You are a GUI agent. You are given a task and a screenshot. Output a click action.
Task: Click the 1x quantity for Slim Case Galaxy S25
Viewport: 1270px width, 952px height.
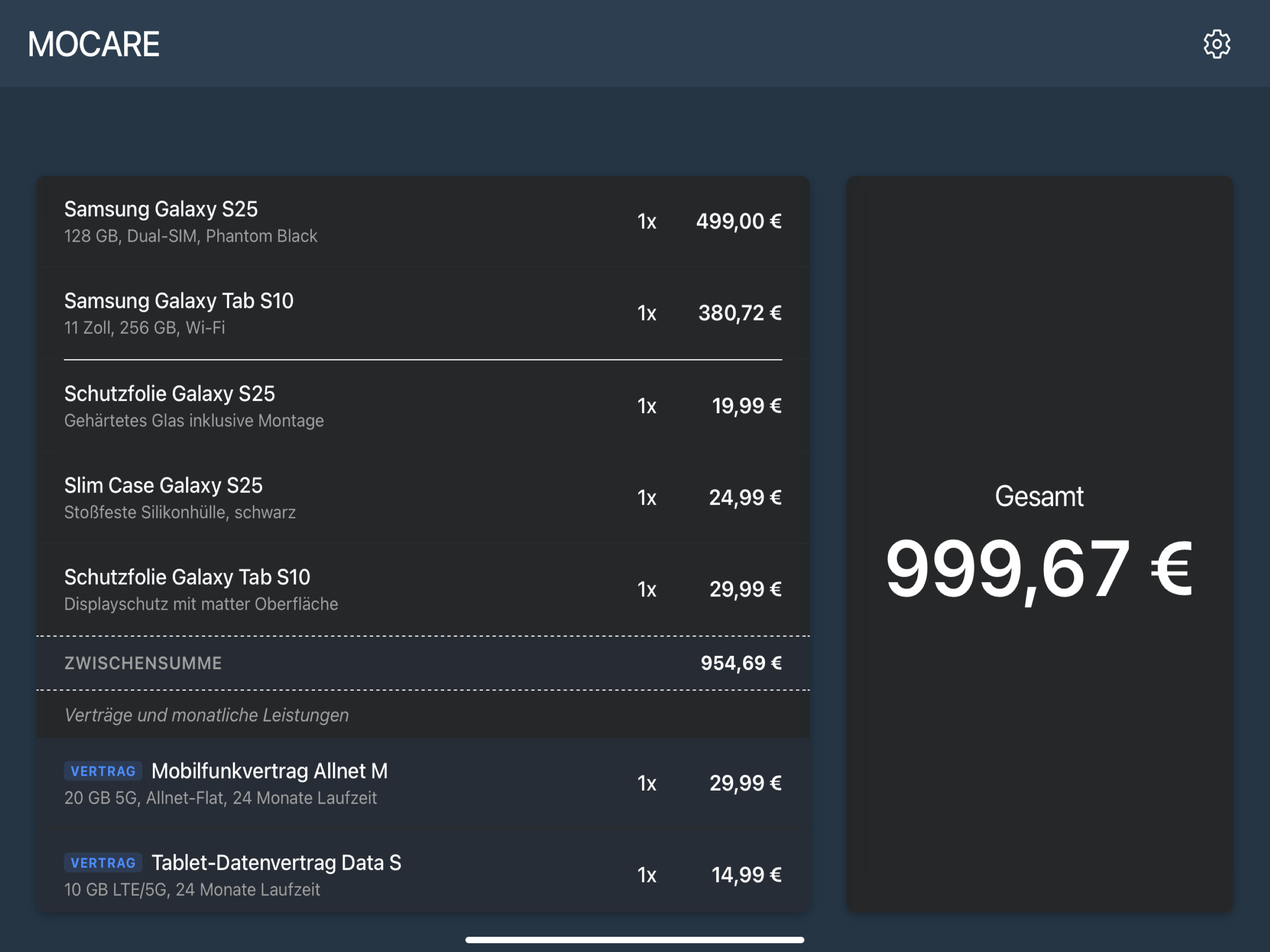tap(647, 498)
